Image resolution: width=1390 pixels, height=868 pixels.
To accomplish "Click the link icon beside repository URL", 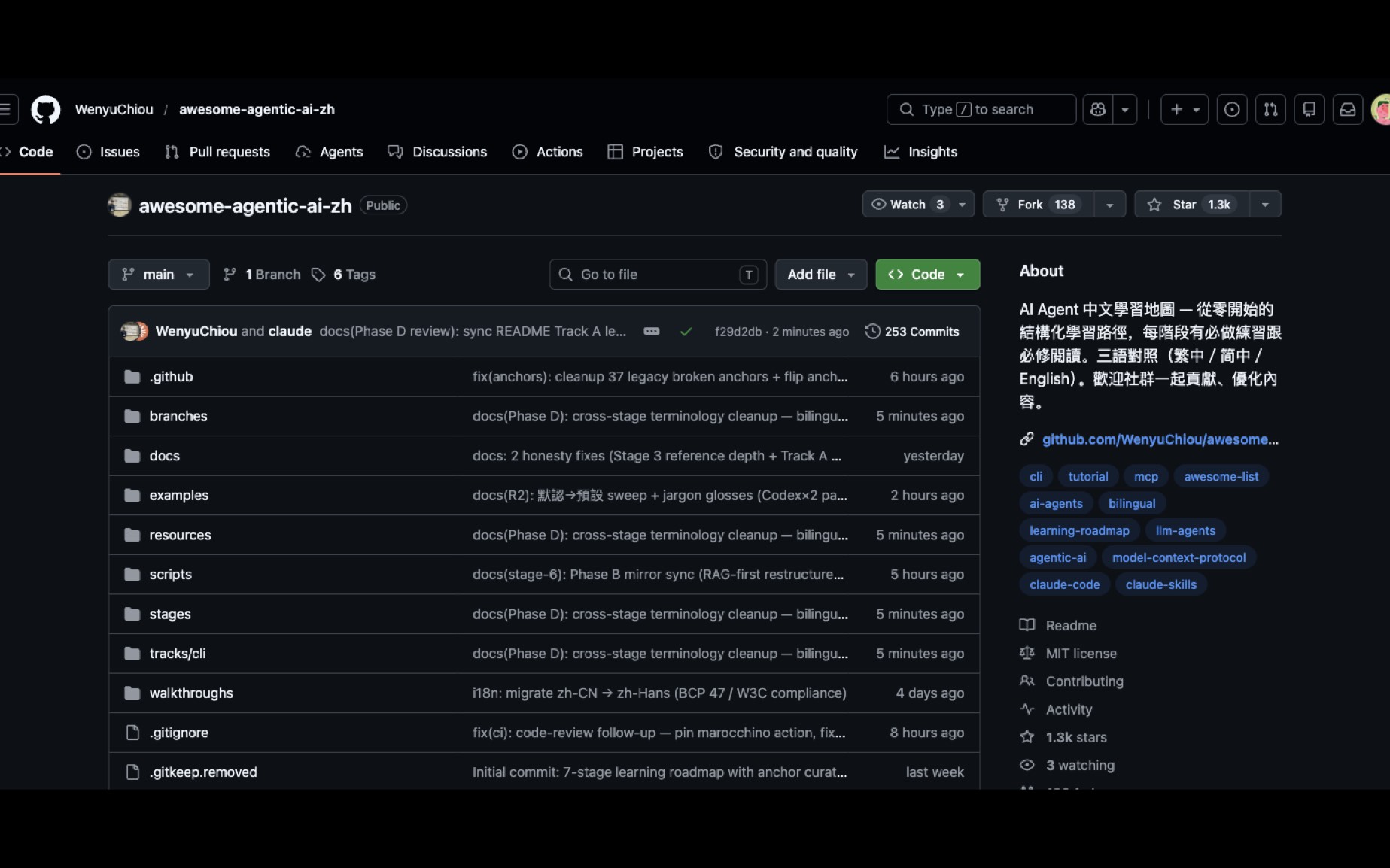I will point(1027,439).
